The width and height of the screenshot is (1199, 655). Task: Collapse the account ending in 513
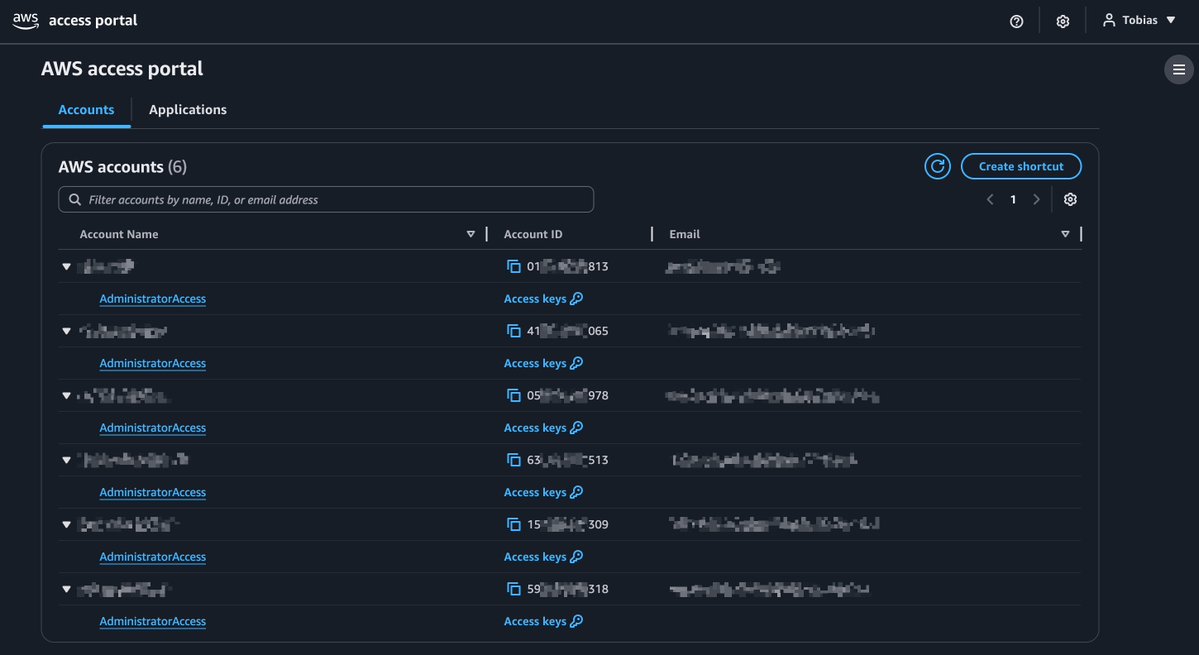(x=67, y=460)
